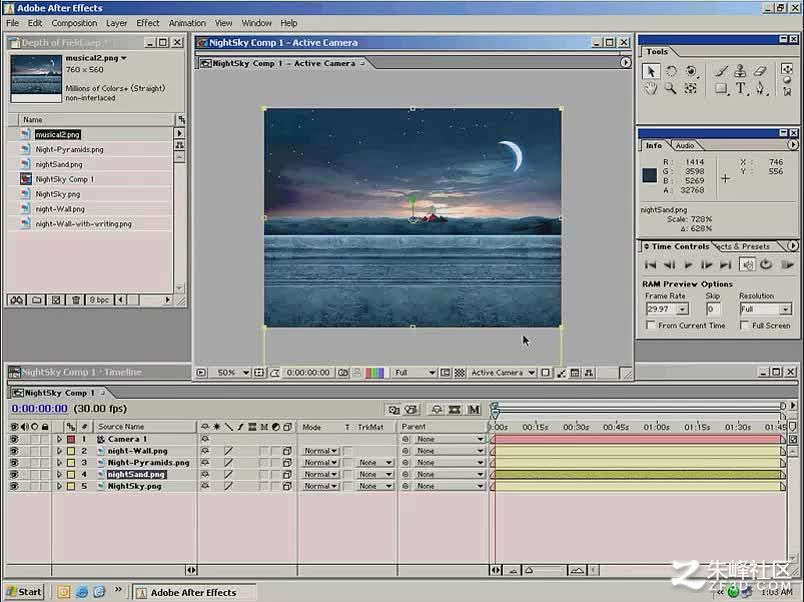Expand the nightSand.png layer properties

pos(59,474)
